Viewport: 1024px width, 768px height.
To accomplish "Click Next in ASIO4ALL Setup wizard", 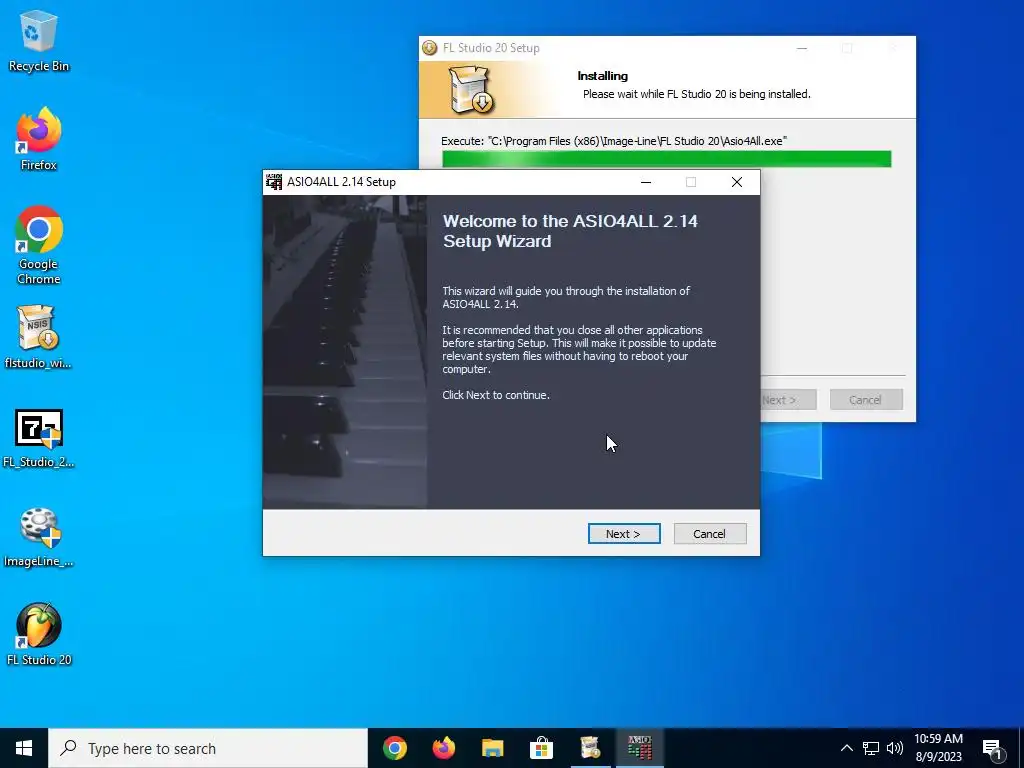I will [x=624, y=534].
